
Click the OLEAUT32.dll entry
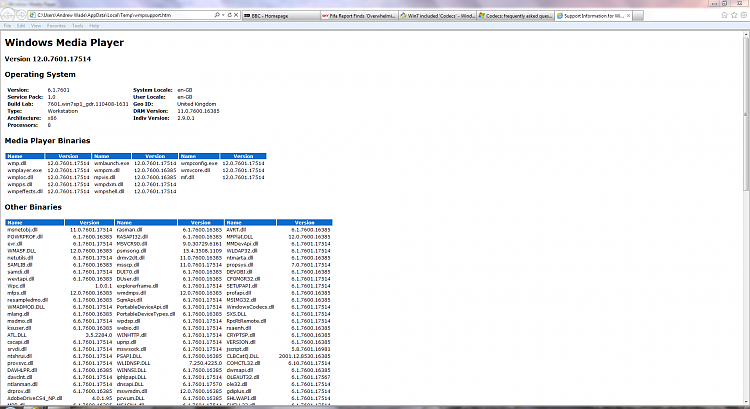[243, 377]
